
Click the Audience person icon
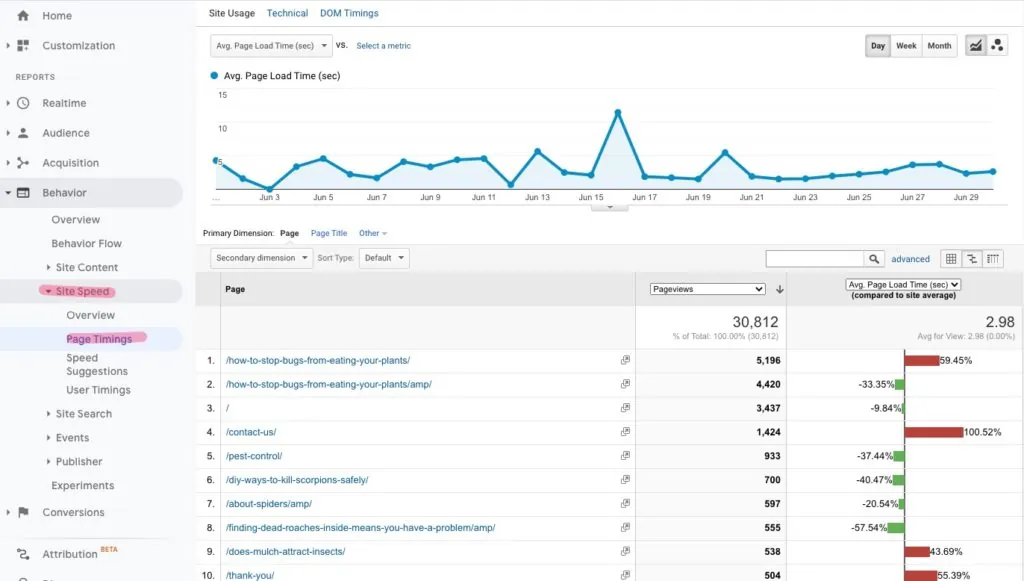pos(23,133)
